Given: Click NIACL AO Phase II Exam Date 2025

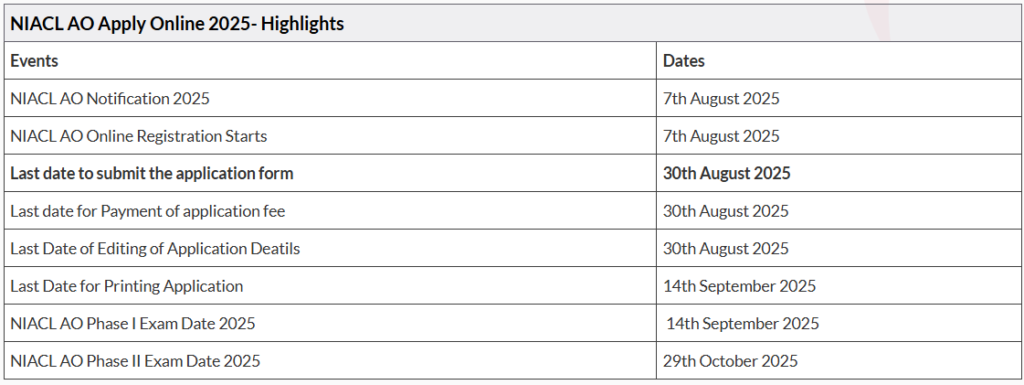Looking at the screenshot, I should click(135, 361).
